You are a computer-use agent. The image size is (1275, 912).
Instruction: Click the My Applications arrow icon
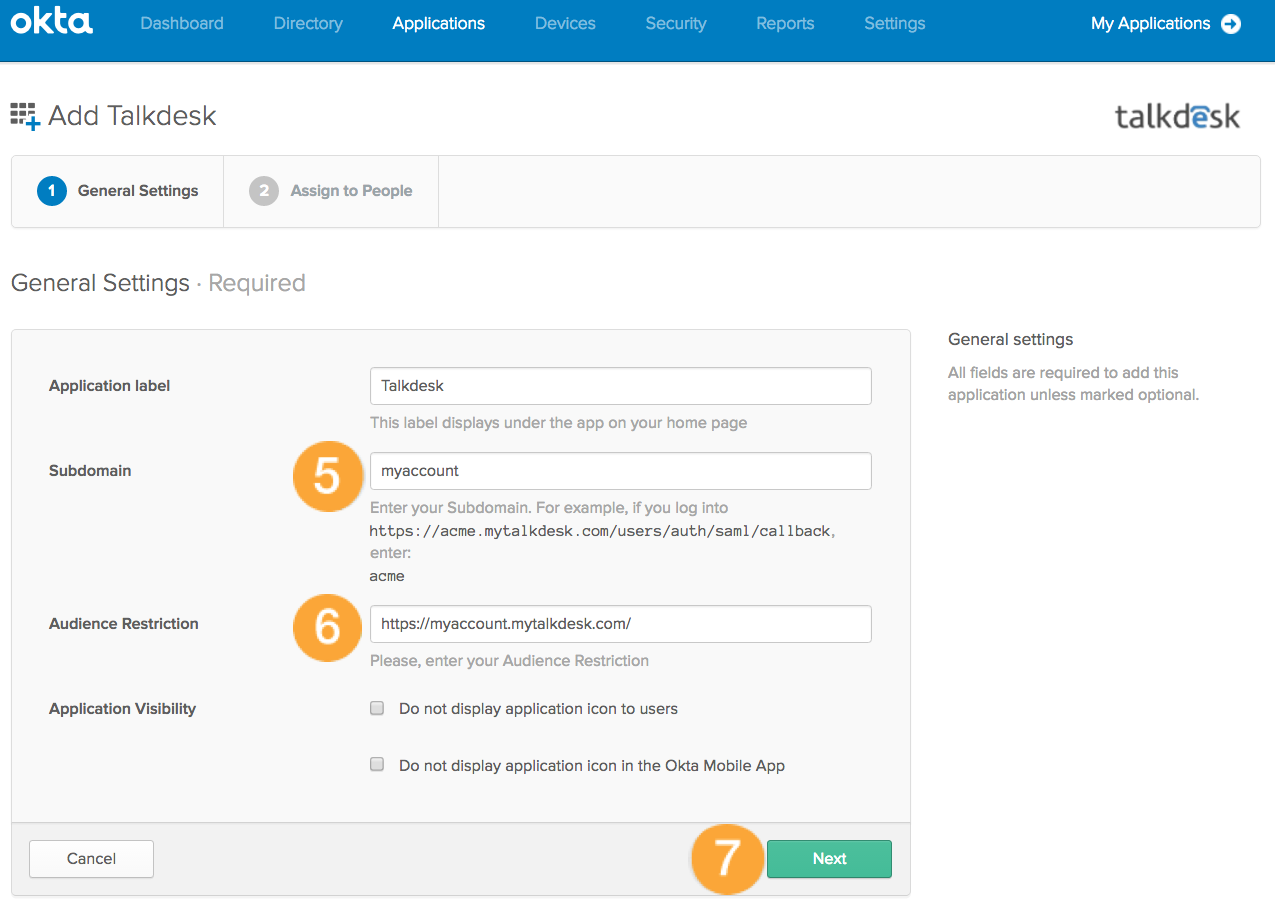pos(1231,24)
